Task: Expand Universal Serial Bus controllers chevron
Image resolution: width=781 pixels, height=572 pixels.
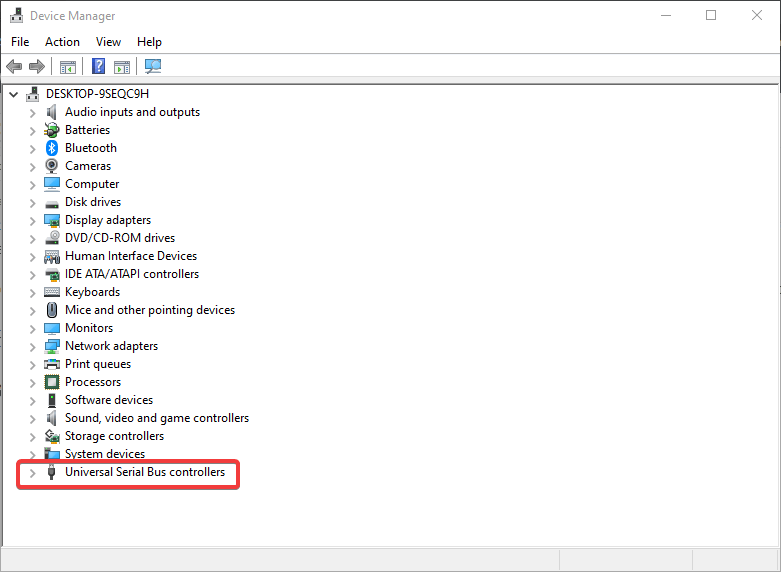Action: click(x=32, y=473)
